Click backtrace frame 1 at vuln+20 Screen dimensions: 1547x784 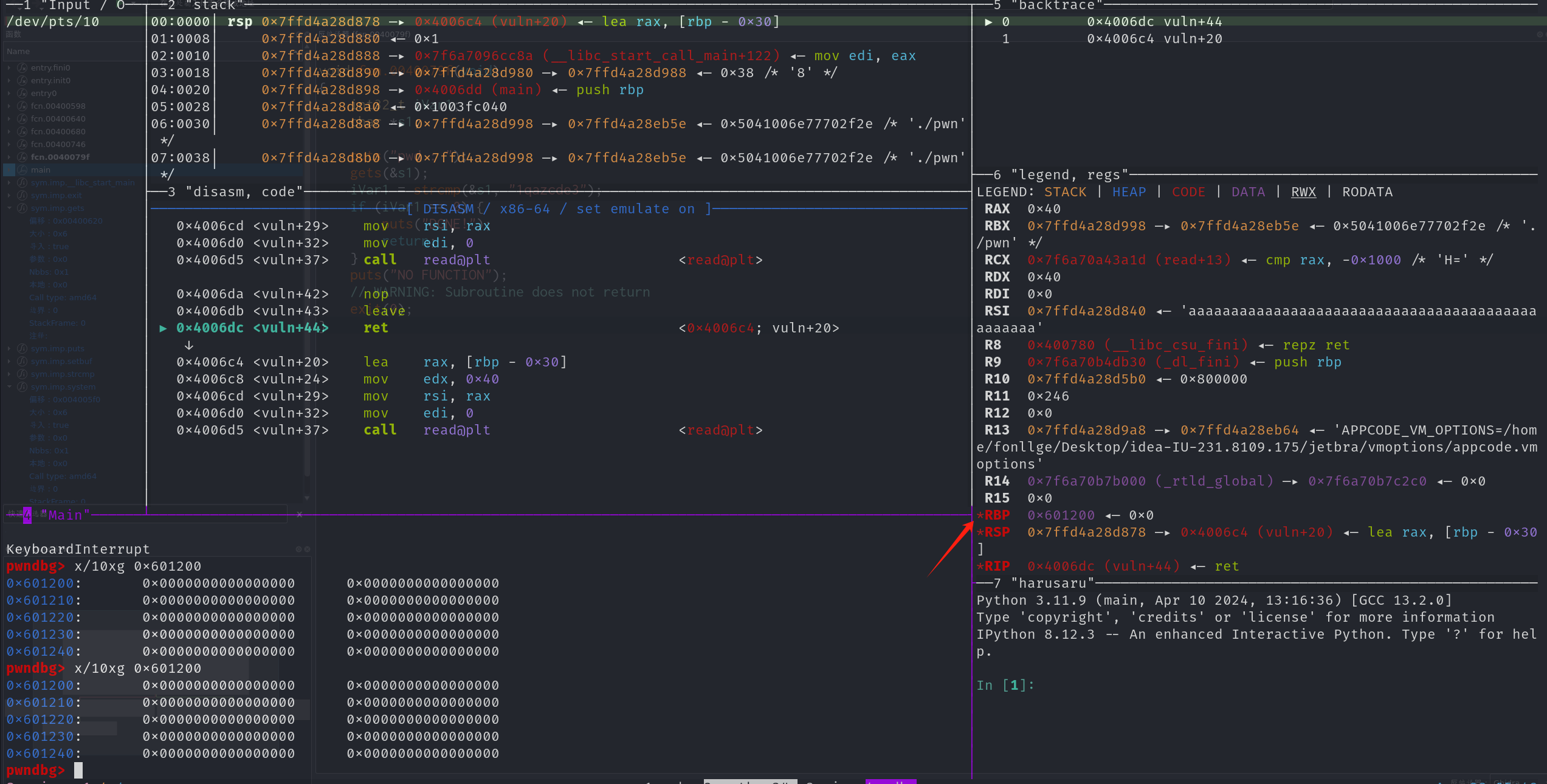click(x=1112, y=38)
